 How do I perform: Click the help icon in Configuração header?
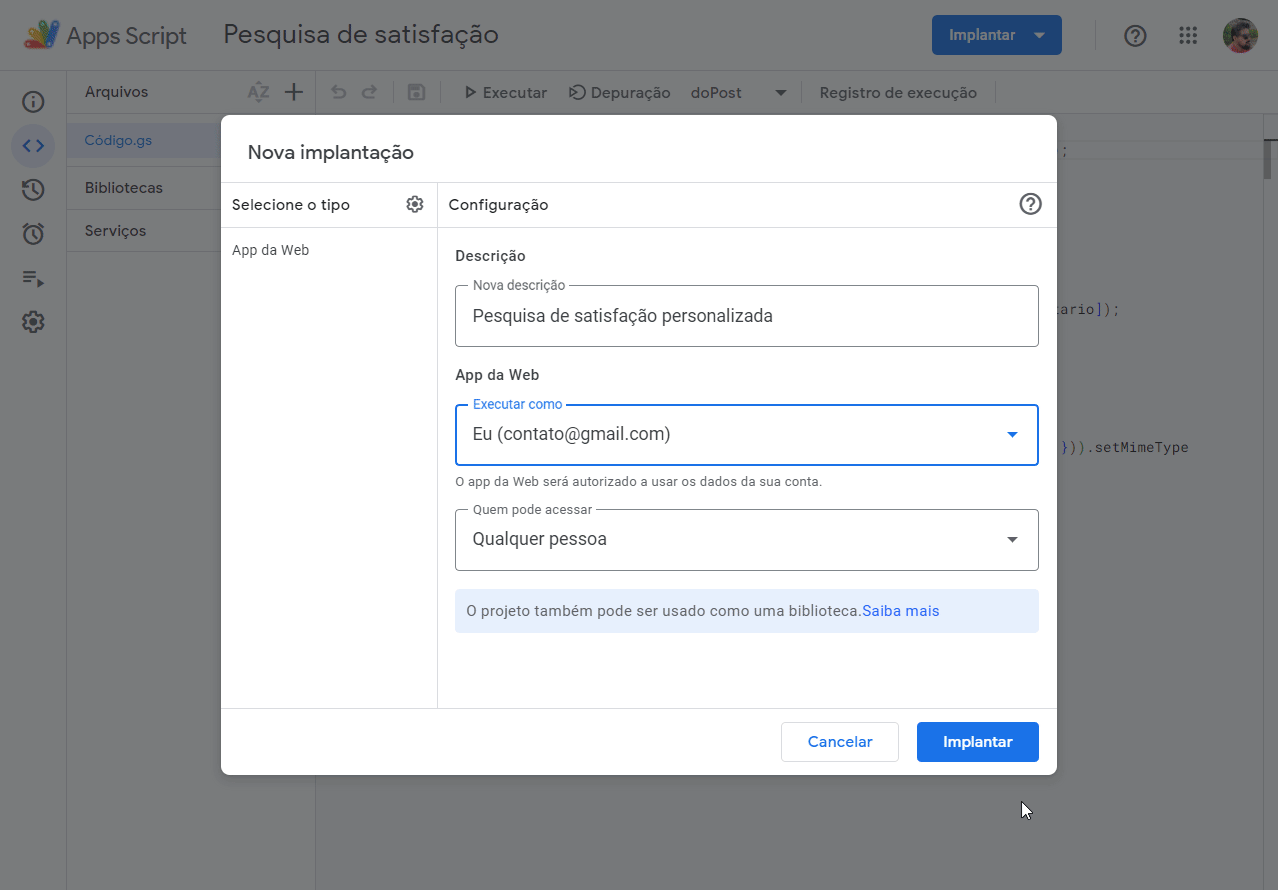(1030, 204)
